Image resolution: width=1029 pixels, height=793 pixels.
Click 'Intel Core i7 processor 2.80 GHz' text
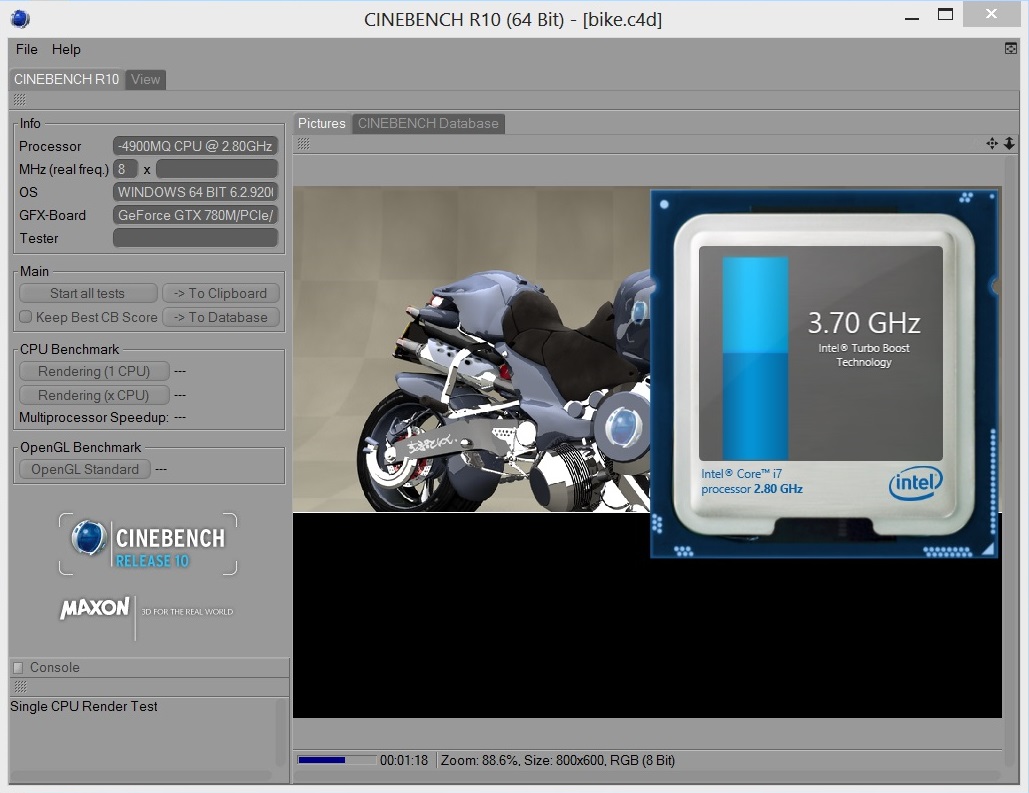pos(752,481)
